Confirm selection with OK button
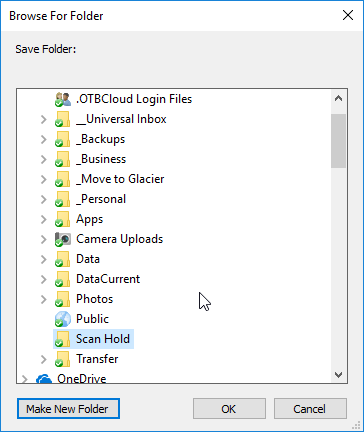Viewport: 364px width, 432px height. [x=229, y=409]
